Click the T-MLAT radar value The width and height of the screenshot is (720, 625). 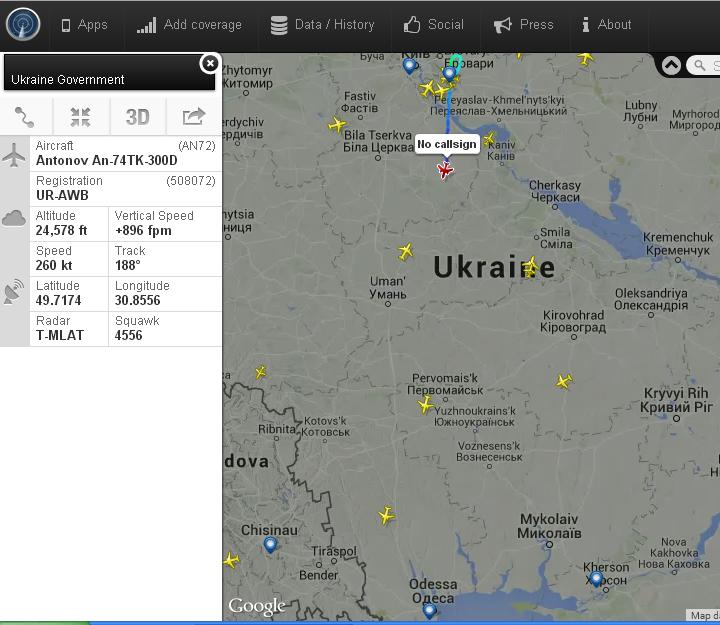click(60, 335)
